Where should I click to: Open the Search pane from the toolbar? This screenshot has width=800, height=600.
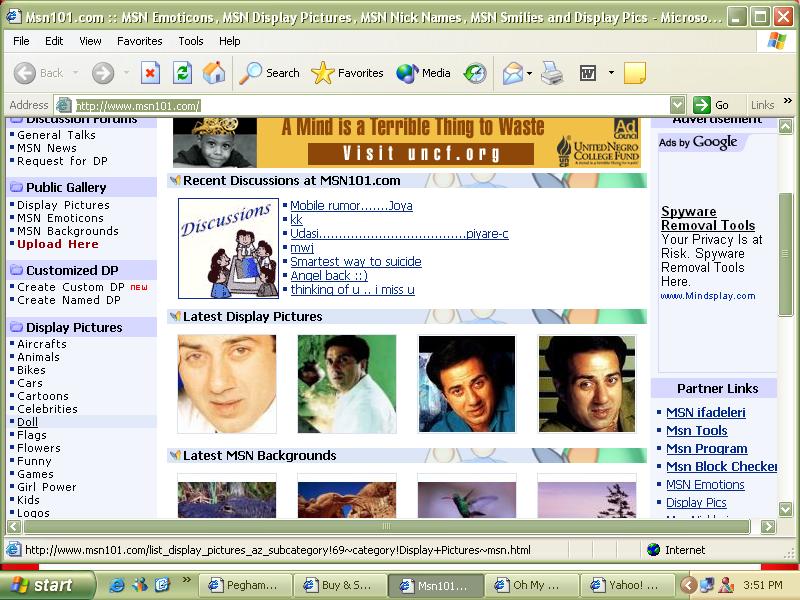(x=269, y=73)
